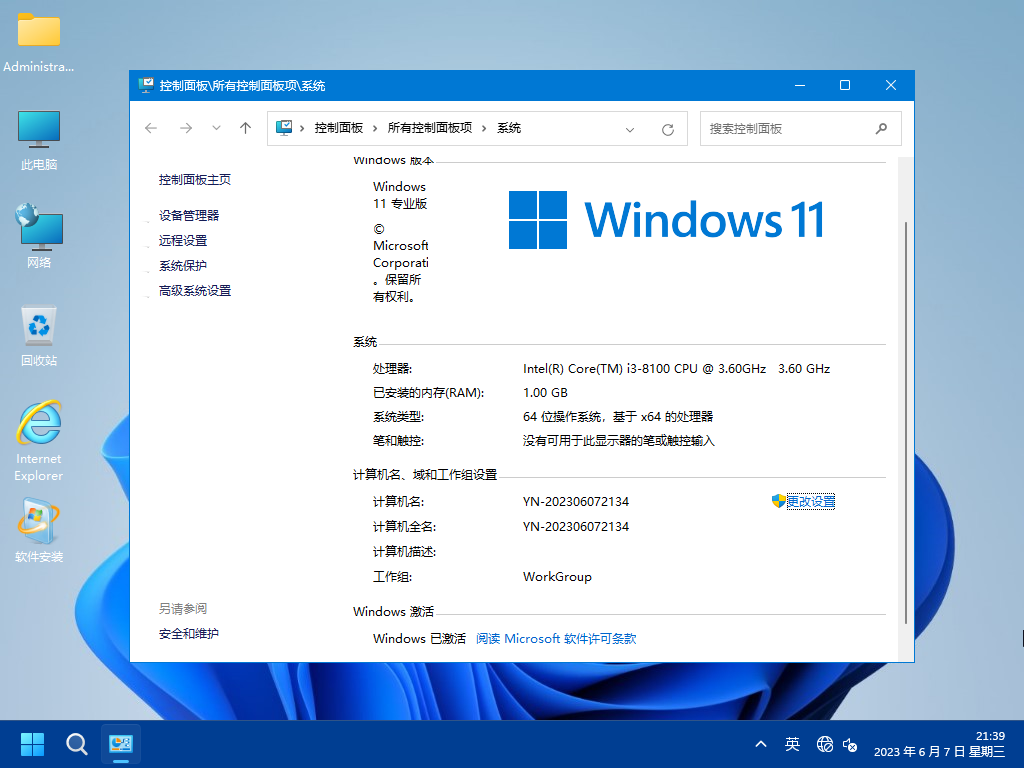Refresh the control panel page
The image size is (1024, 768).
[x=668, y=129]
